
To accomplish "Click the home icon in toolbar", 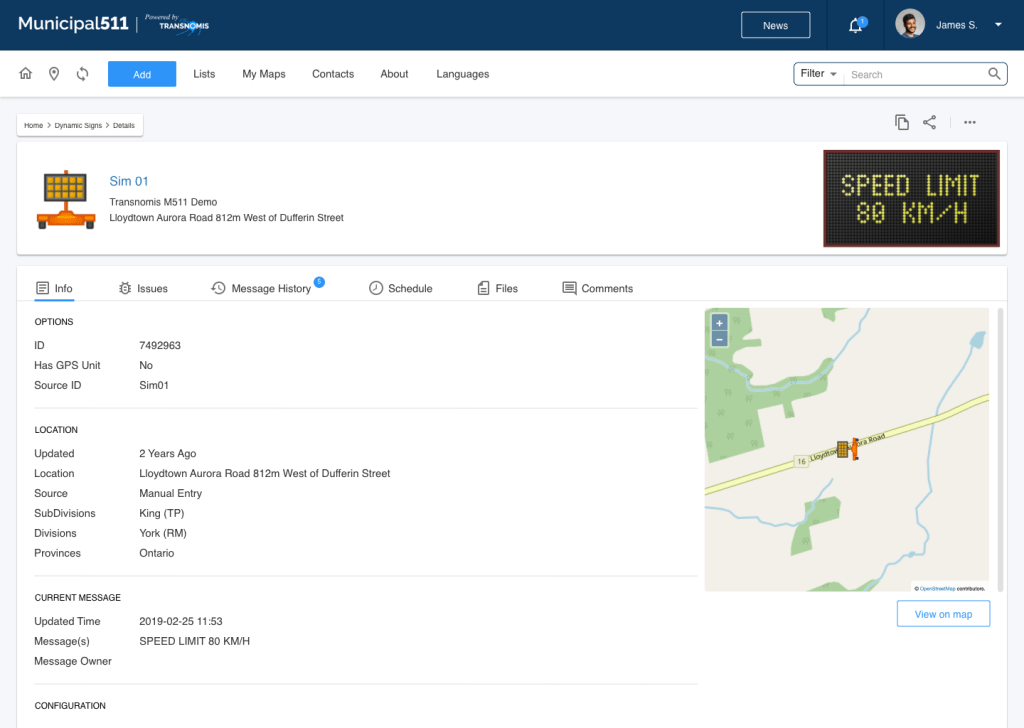I will [26, 74].
